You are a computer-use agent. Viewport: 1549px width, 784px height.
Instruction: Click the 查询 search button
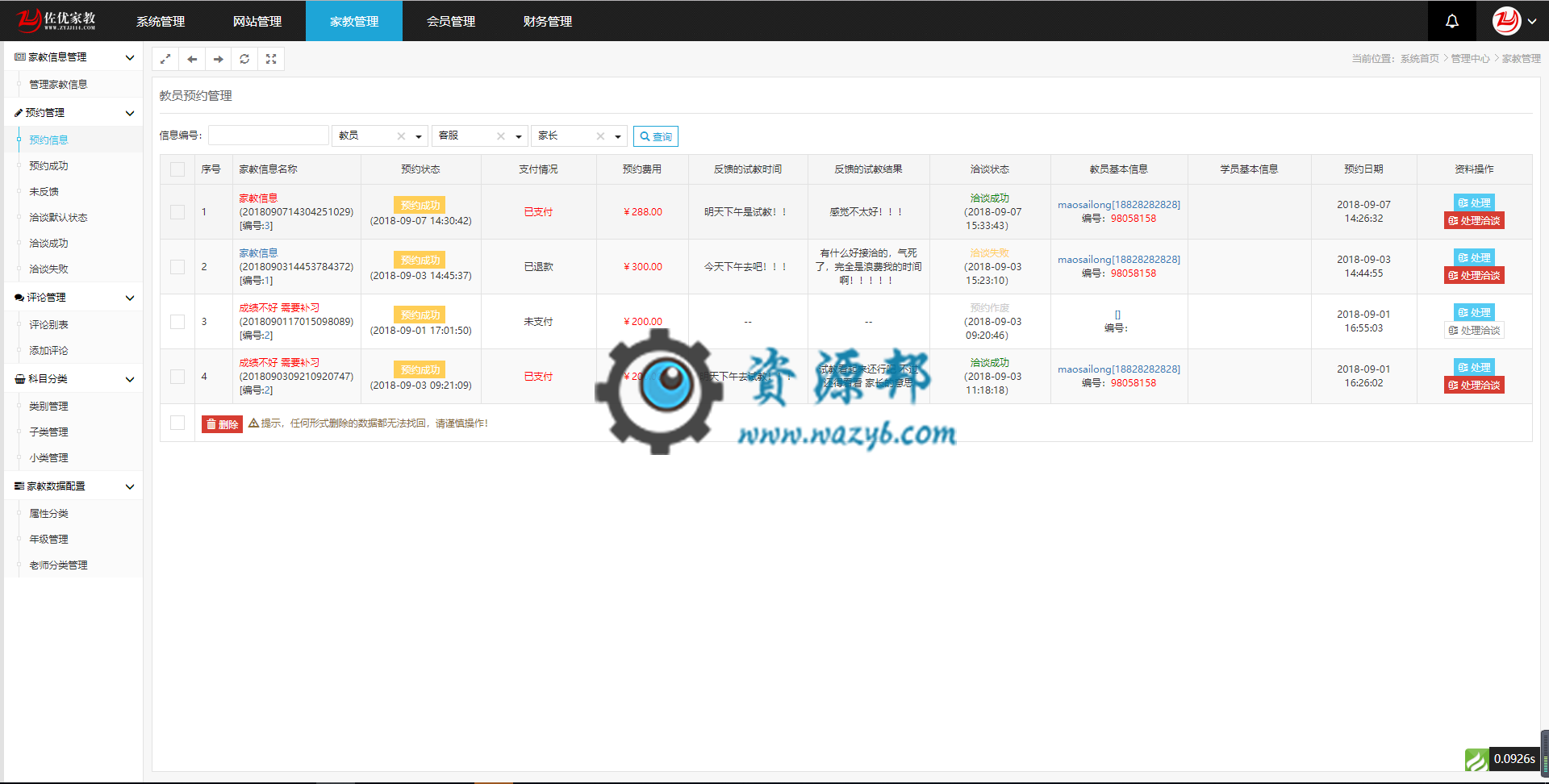click(656, 136)
